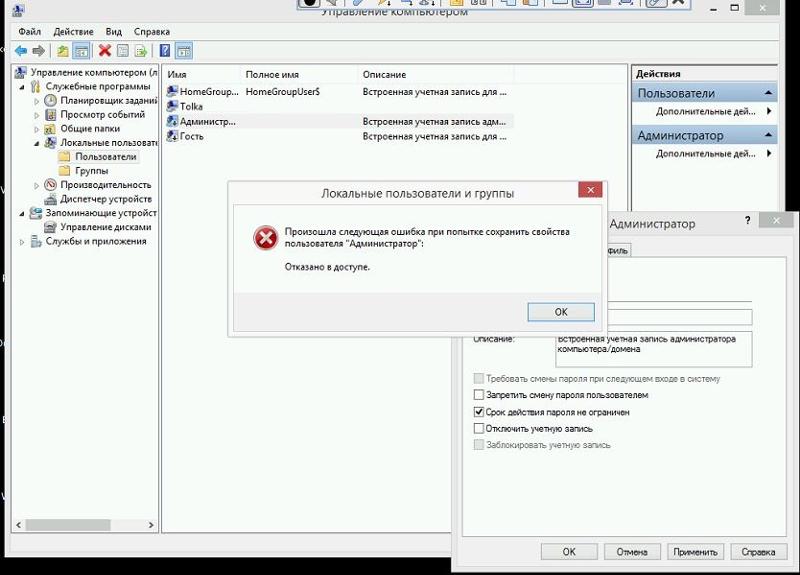Uncheck Срок действия пароля не ограничен

coord(479,412)
